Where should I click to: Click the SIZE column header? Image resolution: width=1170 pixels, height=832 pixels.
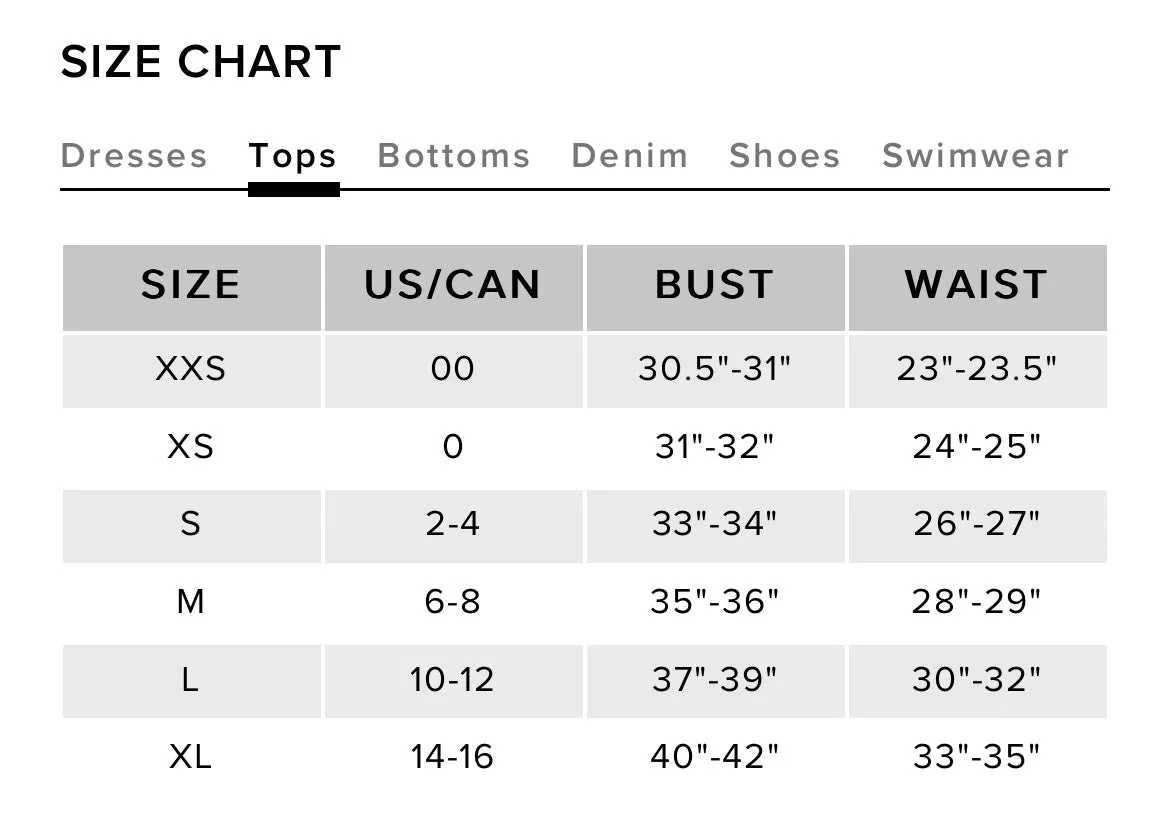[192, 287]
